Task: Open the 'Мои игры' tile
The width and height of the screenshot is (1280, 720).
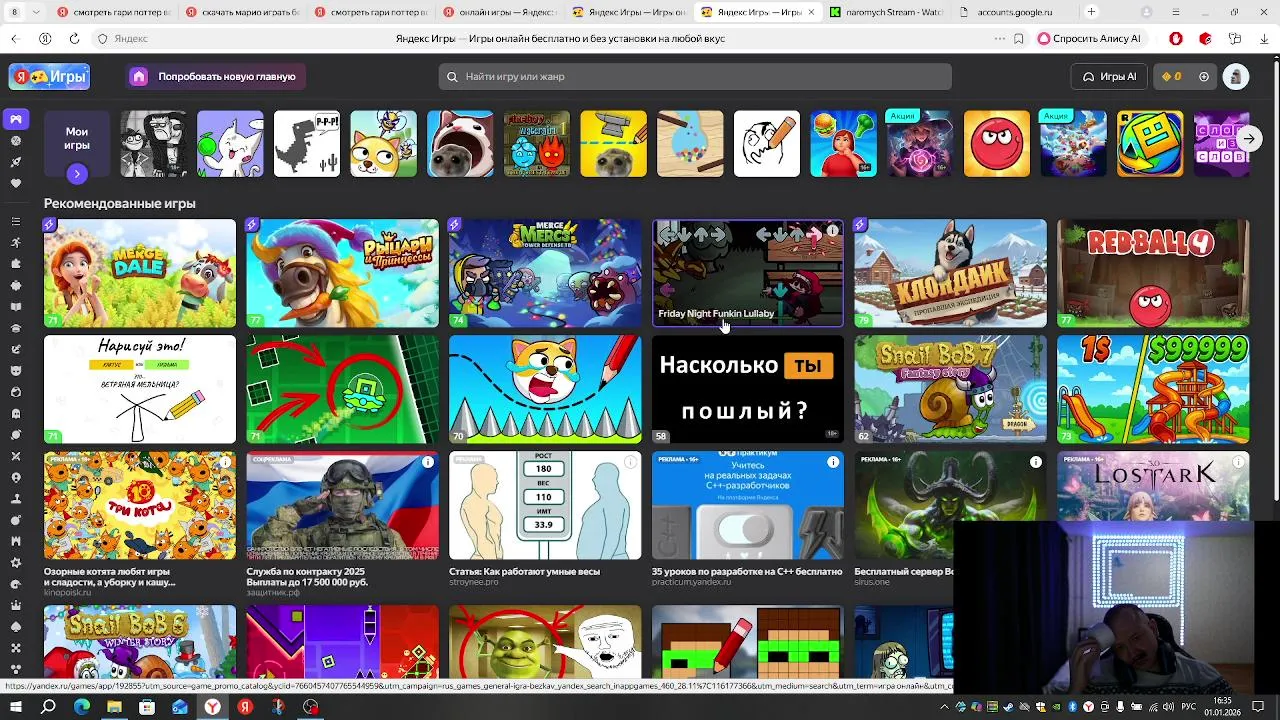Action: [77, 144]
